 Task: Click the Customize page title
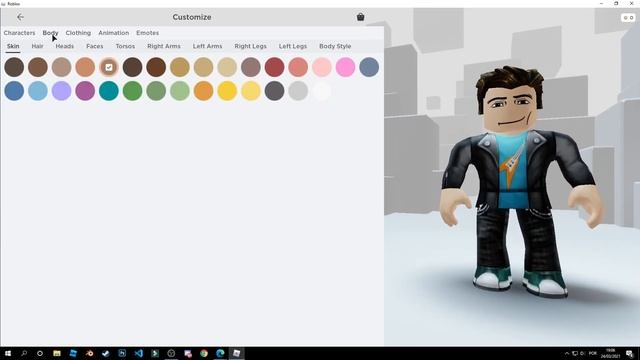[192, 17]
